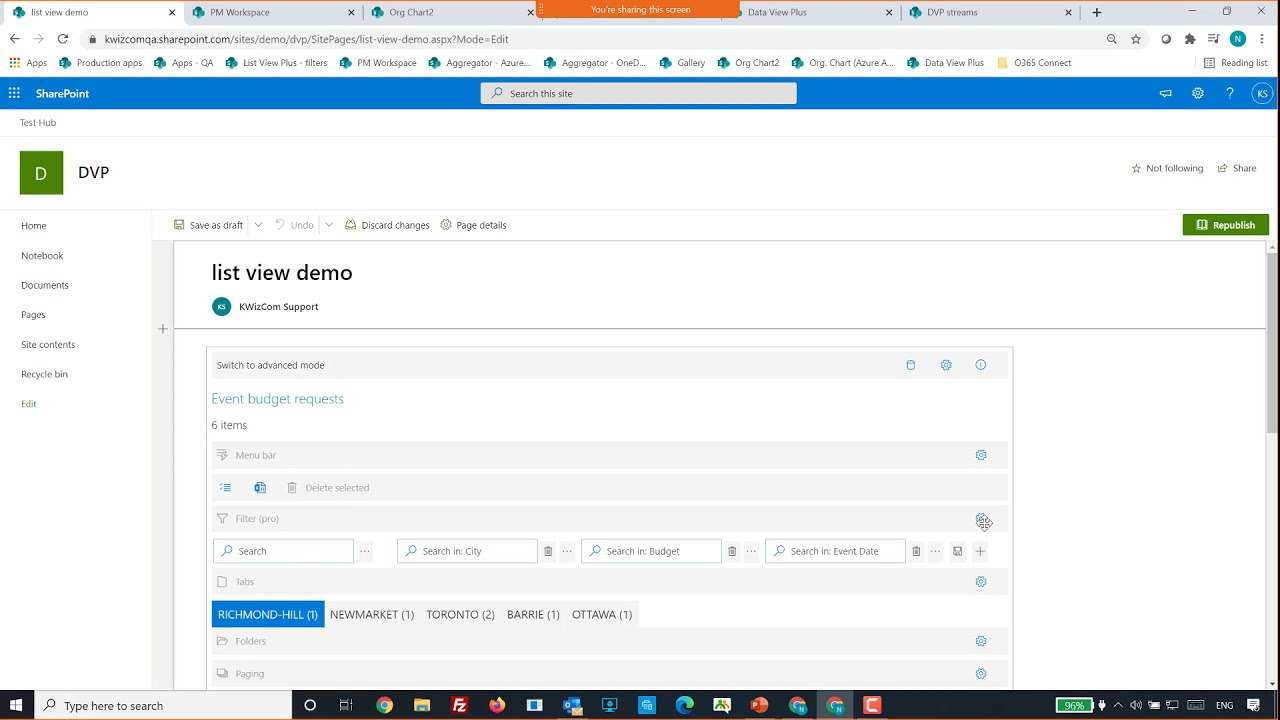Save filters using the floppy disk icon

tap(957, 551)
